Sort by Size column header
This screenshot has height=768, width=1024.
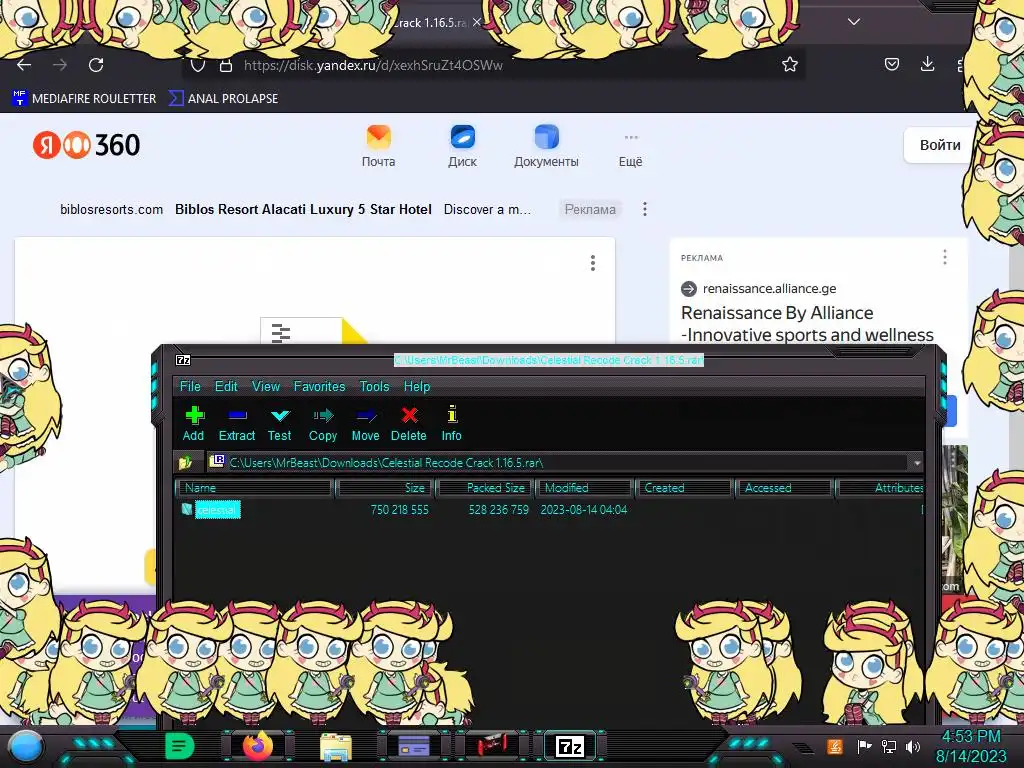click(384, 488)
